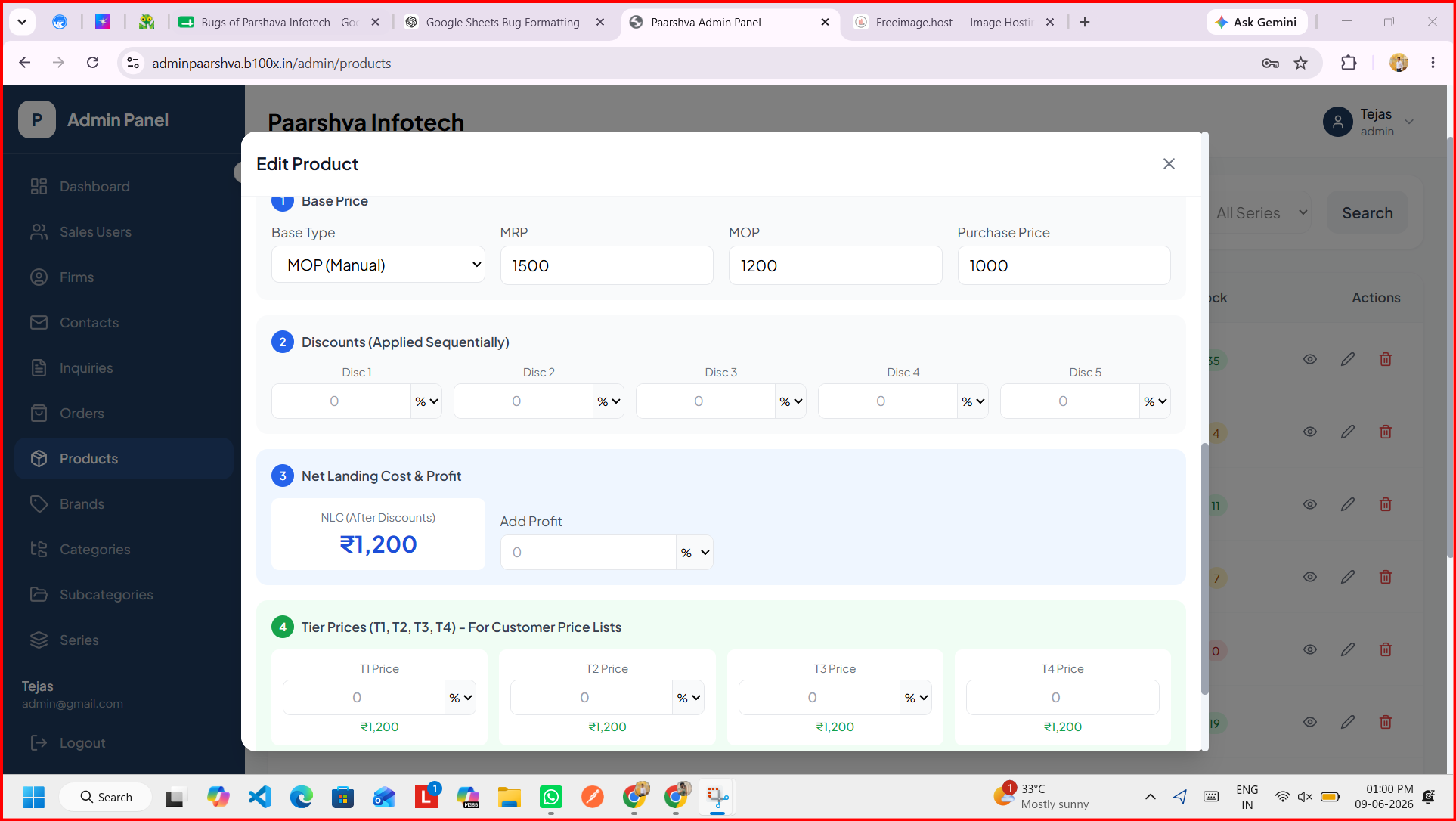Click the Search button on products page
Viewport: 1456px width, 821px height.
(x=1367, y=213)
